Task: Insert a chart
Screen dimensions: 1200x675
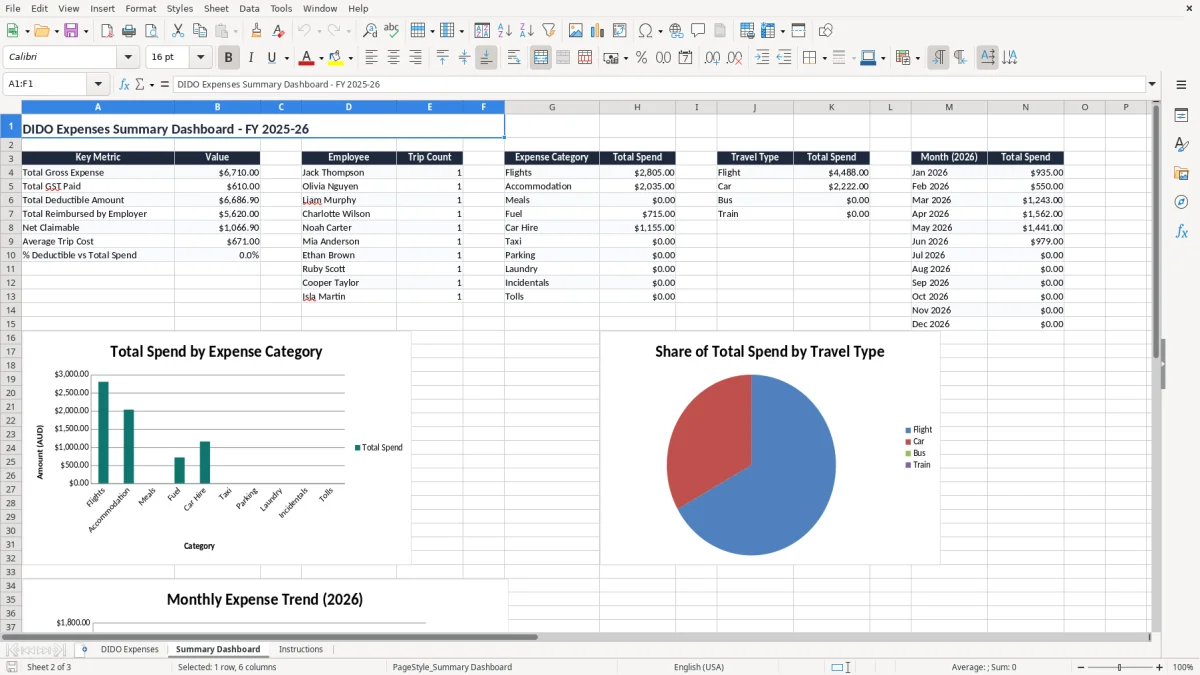Action: click(598, 31)
